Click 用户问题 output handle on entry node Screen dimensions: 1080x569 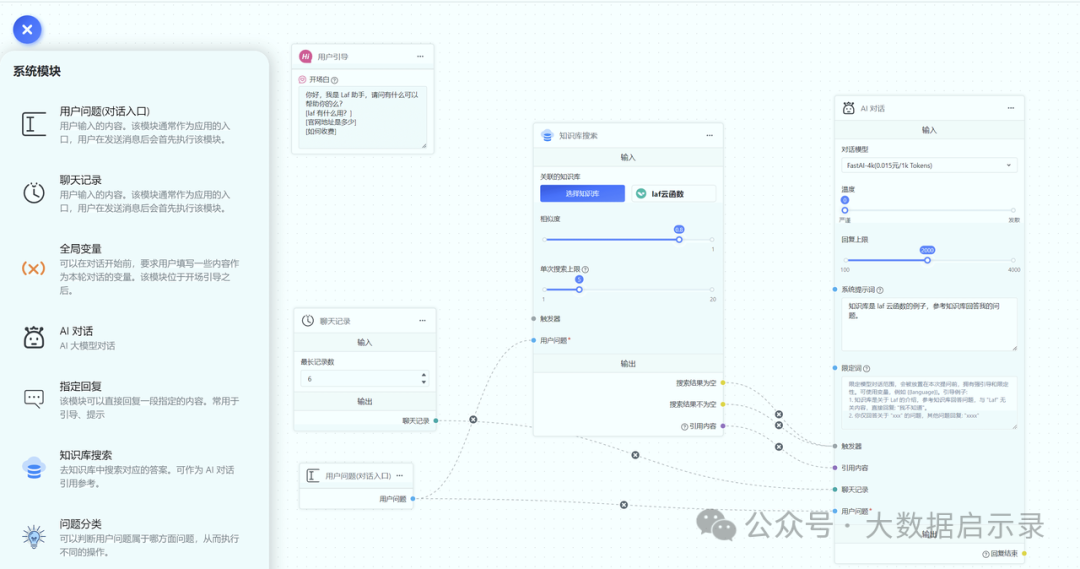(x=413, y=498)
